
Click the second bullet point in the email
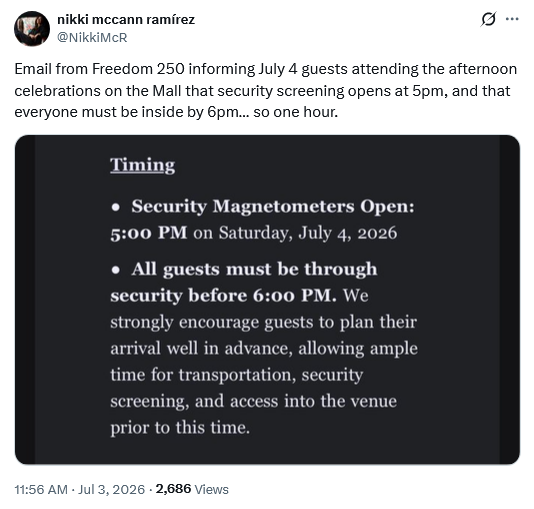[116, 270]
